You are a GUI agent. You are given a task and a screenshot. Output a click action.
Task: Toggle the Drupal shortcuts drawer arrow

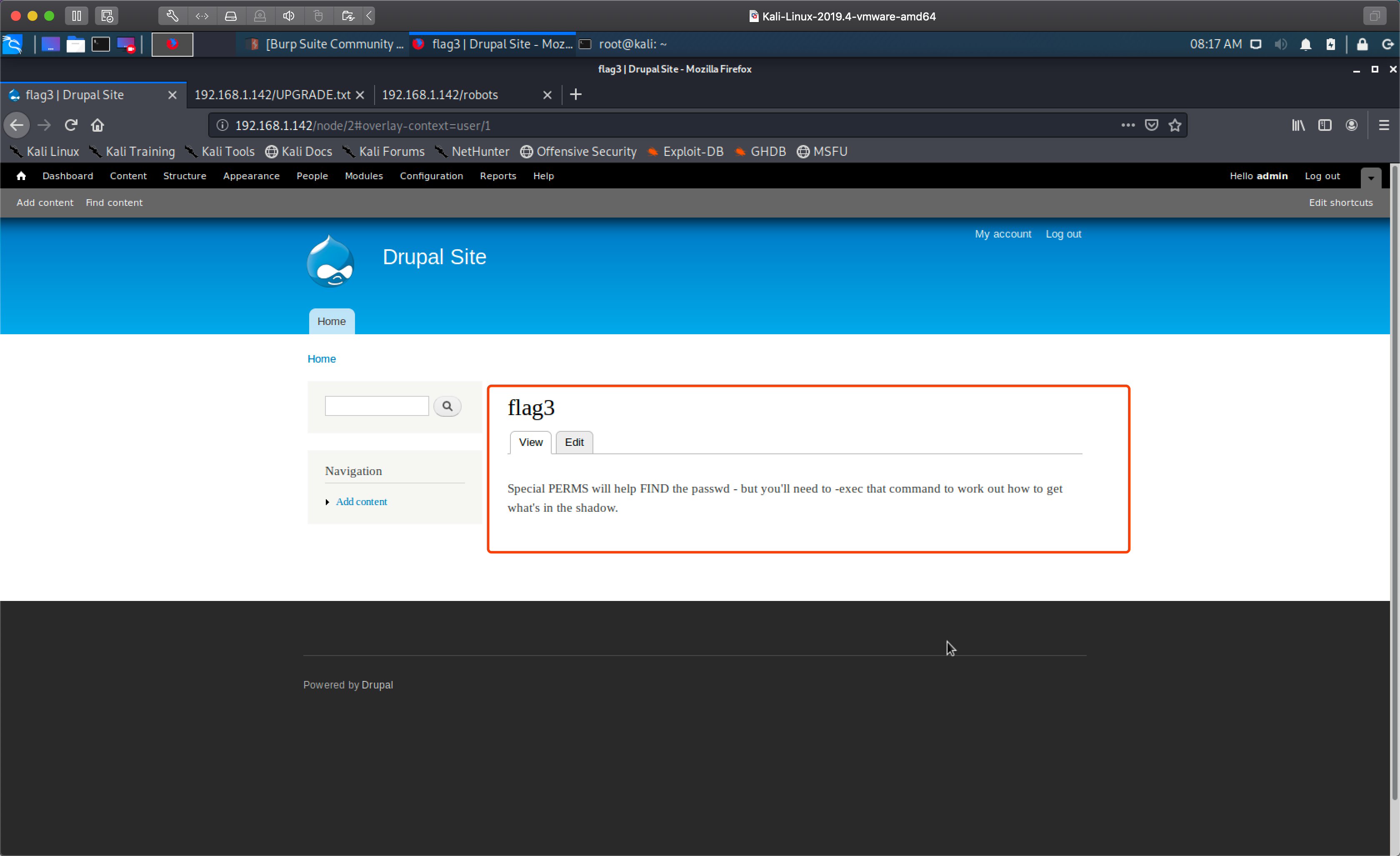pyautogui.click(x=1370, y=178)
